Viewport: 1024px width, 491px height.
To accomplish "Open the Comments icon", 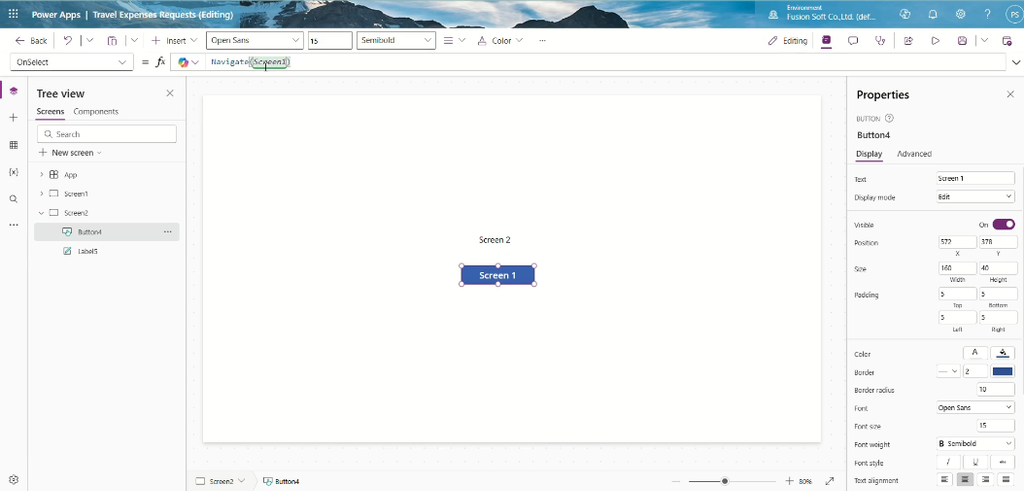I will [853, 40].
